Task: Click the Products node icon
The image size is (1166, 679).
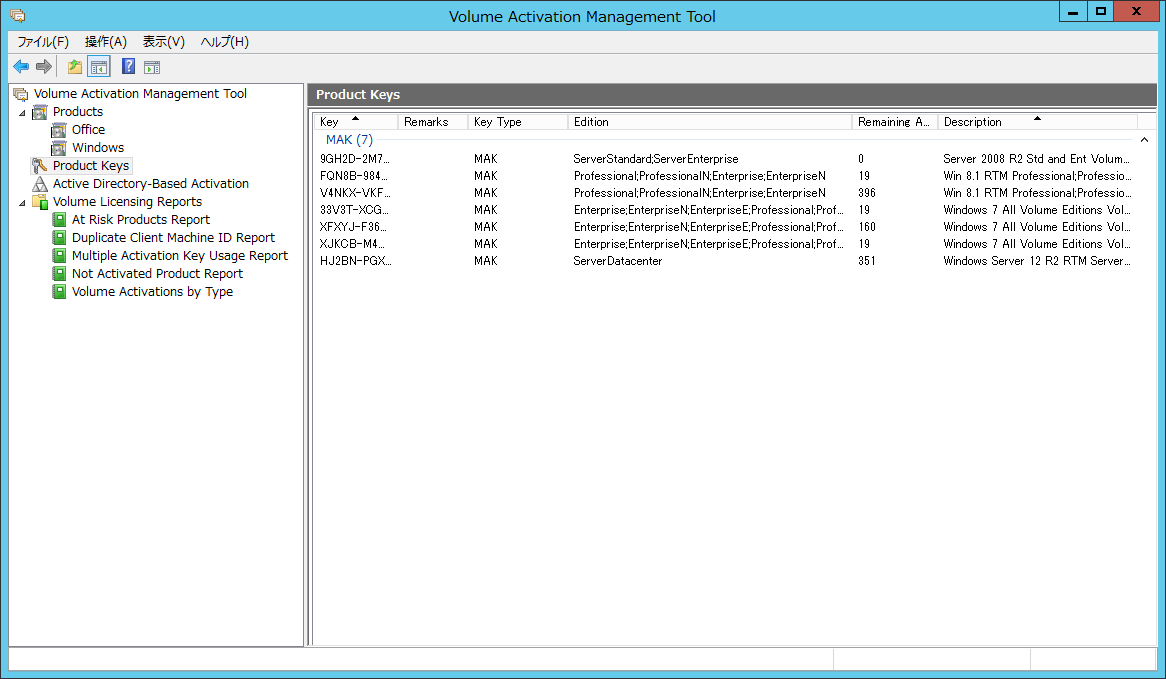Action: pyautogui.click(x=40, y=112)
